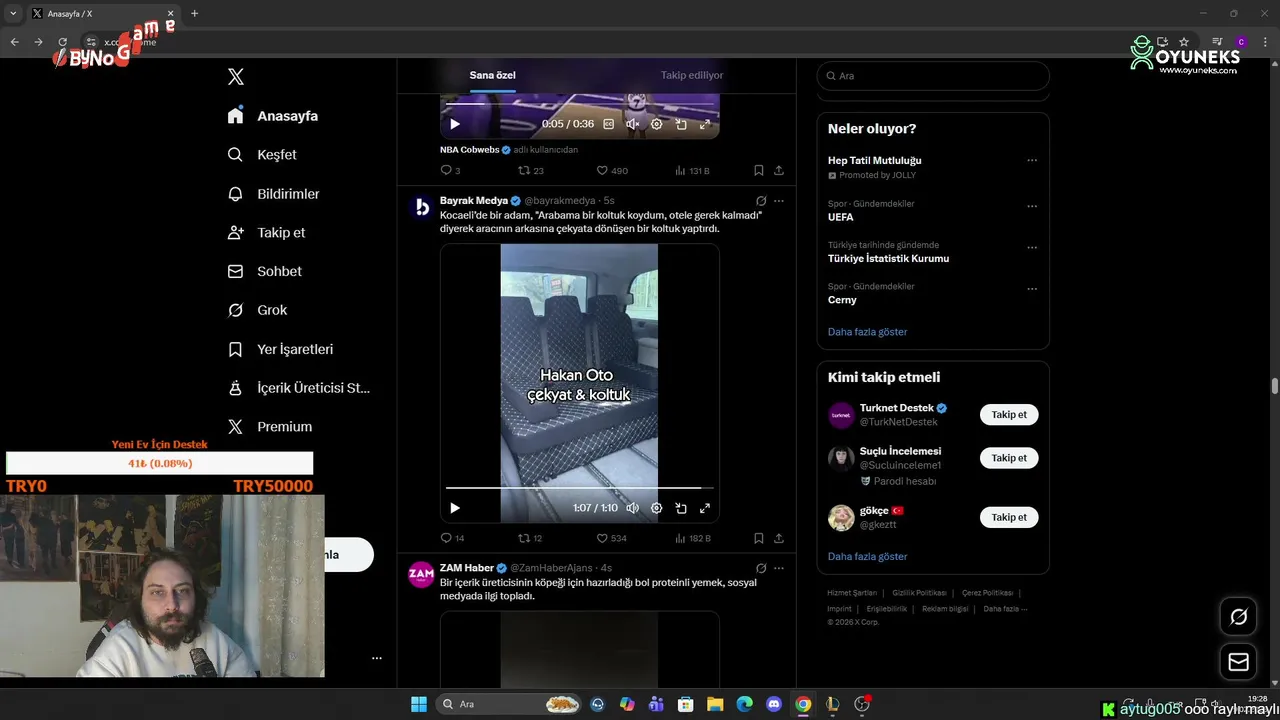Open options for UEFA trend
Viewport: 1280px width, 720px height.
coord(1032,206)
